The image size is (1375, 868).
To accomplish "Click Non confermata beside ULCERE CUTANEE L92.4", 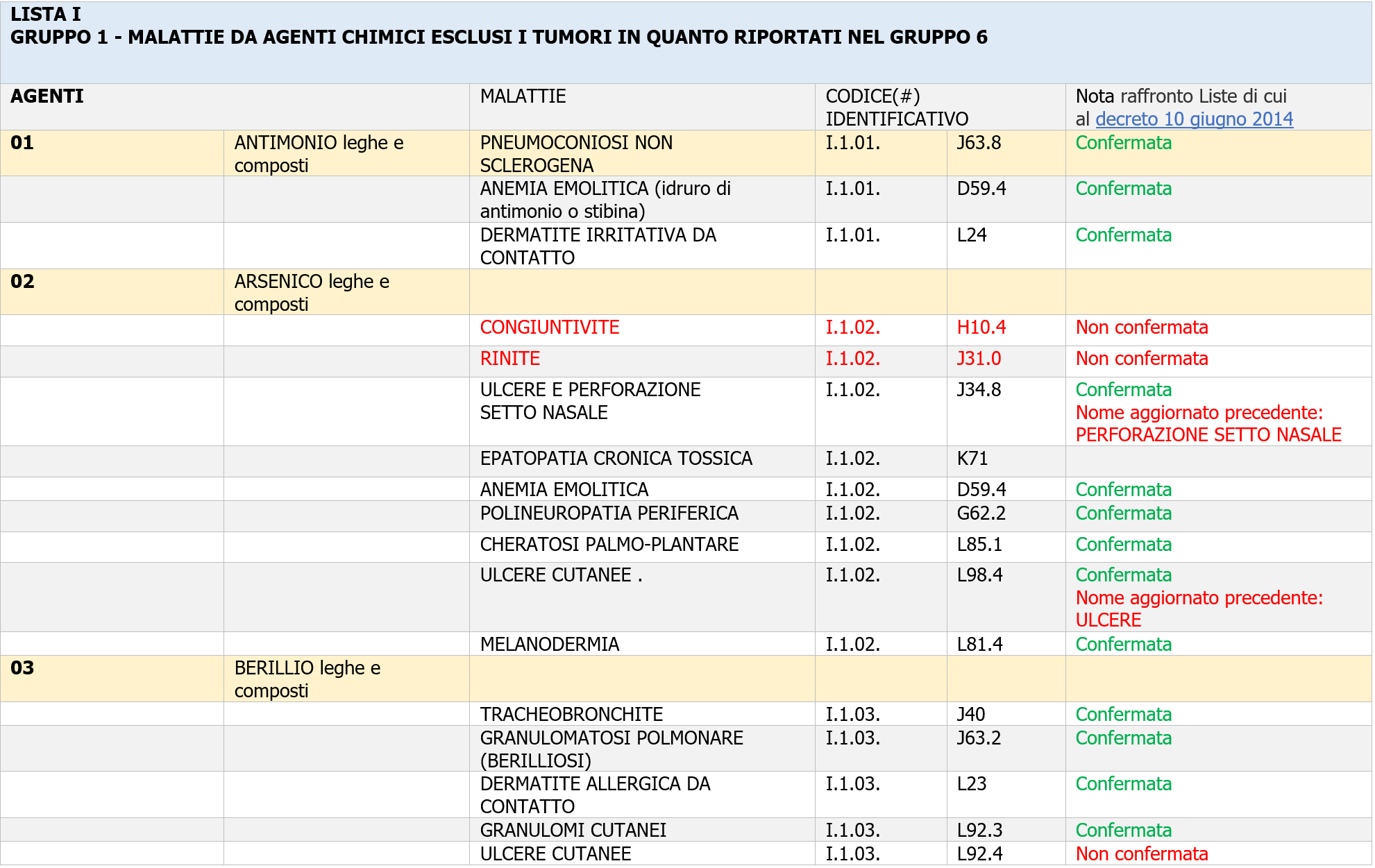I will (1142, 854).
